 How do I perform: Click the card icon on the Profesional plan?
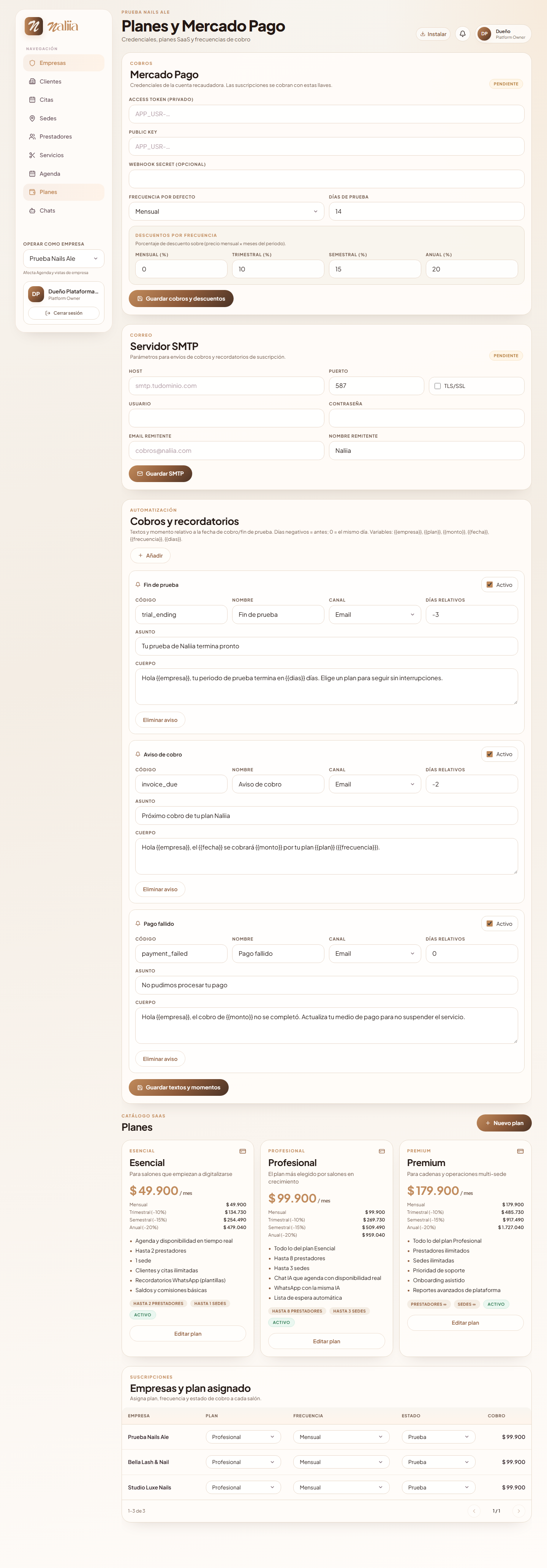[381, 1151]
